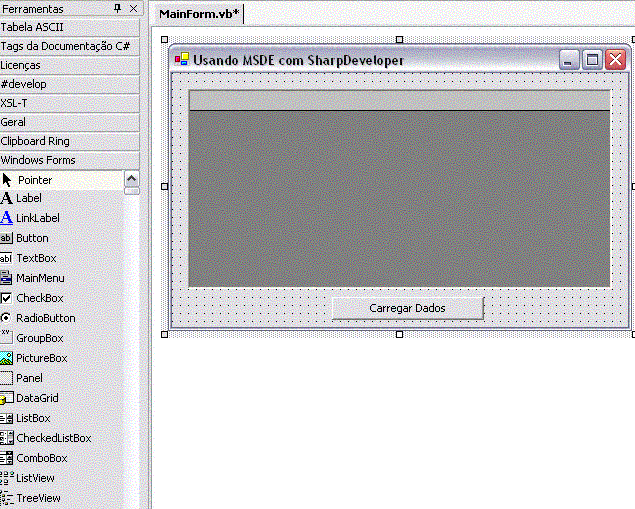This screenshot has width=635, height=509.
Task: Click the top-center form resize handle
Action: tap(399, 39)
